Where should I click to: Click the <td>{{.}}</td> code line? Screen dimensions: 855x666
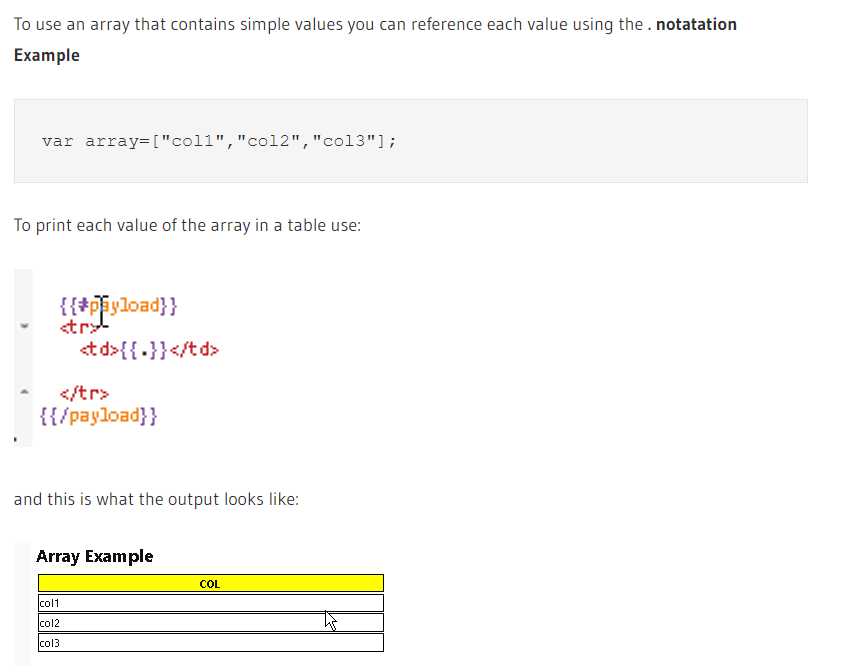coord(148,350)
